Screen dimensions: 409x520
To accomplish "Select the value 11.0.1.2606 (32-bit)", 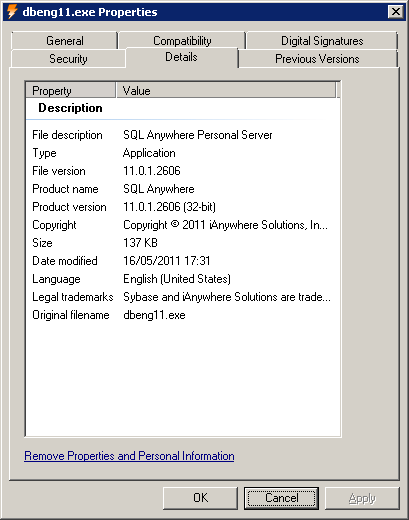I will [169, 207].
